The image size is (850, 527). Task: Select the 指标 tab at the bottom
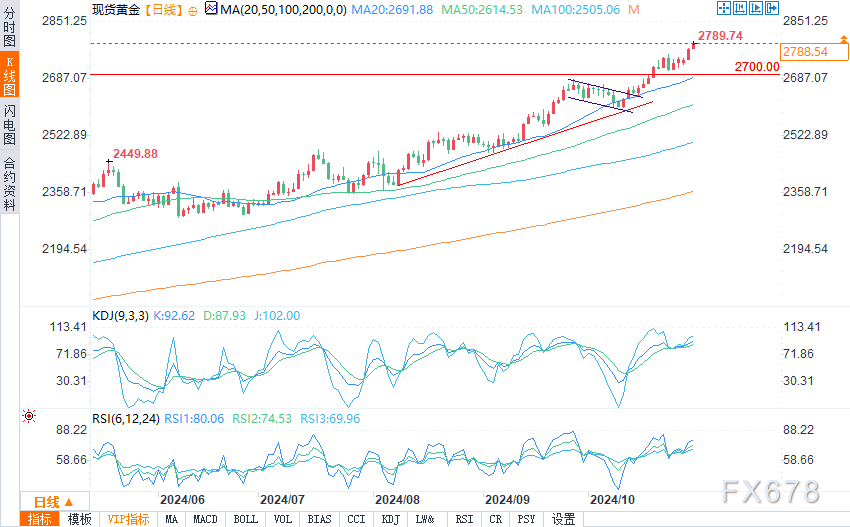pos(41,519)
